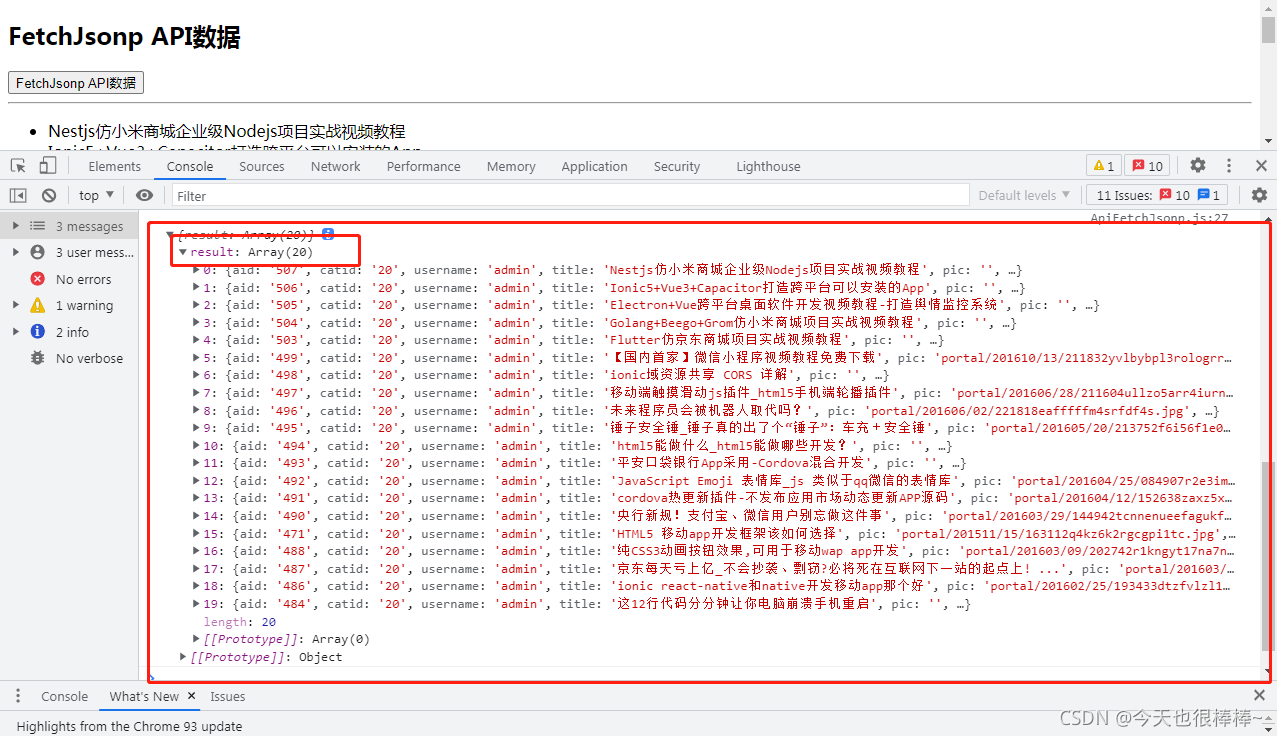Image resolution: width=1277 pixels, height=736 pixels.
Task: Open the Sources tab
Action: tap(262, 166)
